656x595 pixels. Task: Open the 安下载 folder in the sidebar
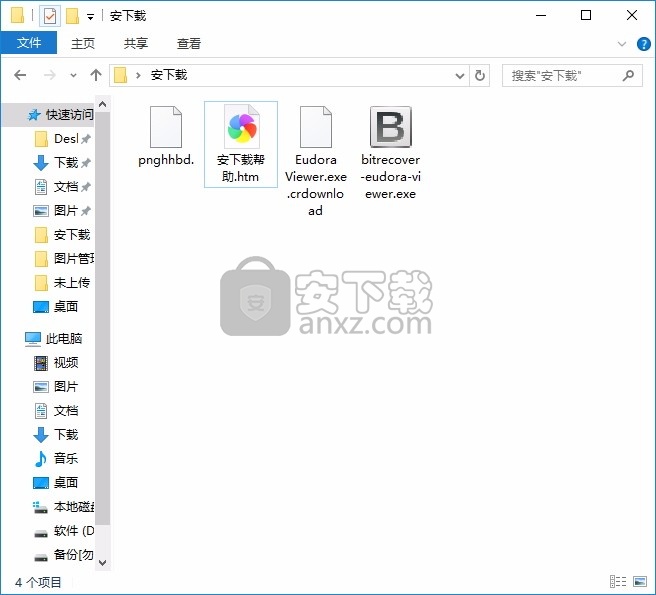click(62, 235)
